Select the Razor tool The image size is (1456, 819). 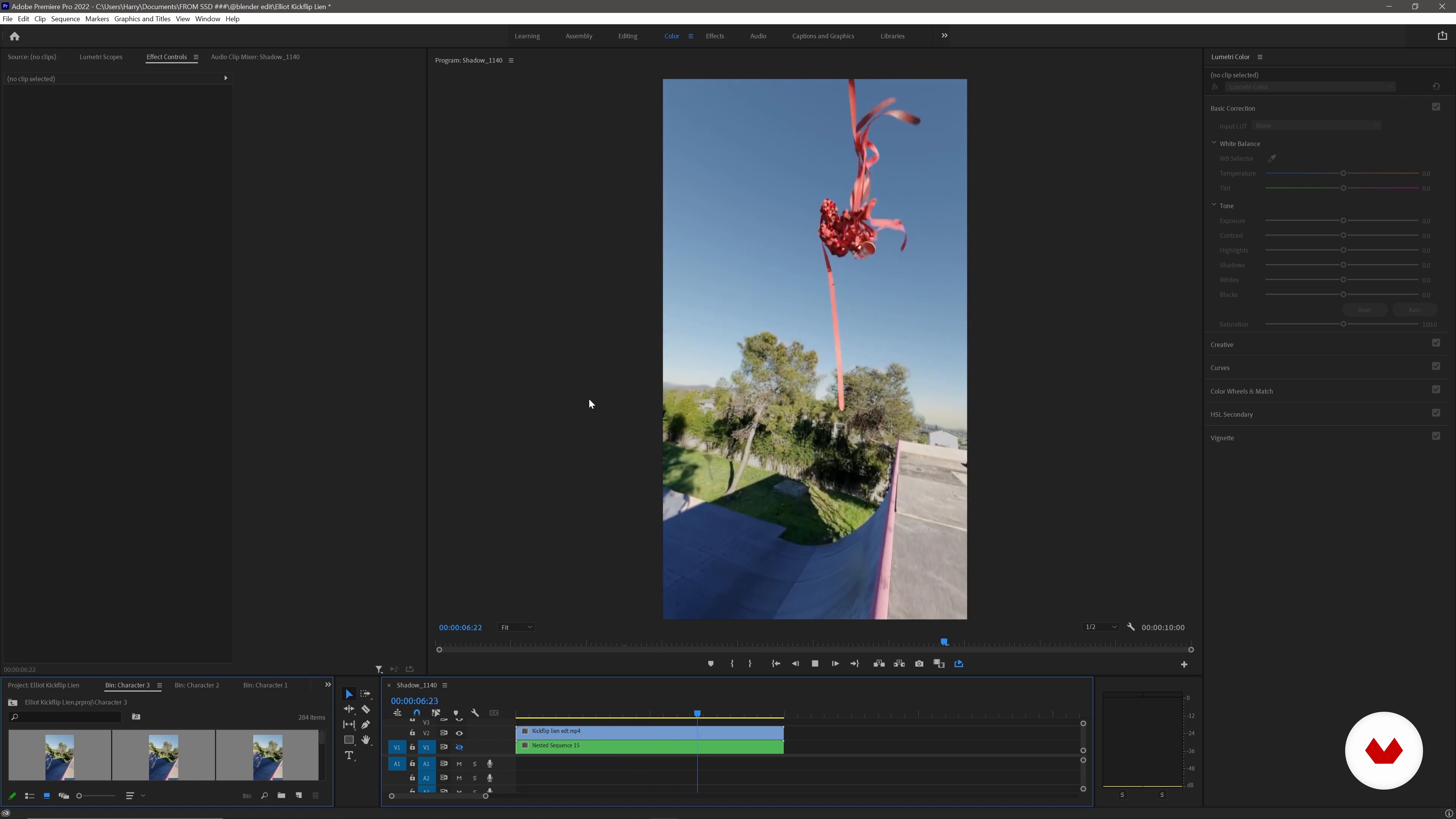coord(366,709)
